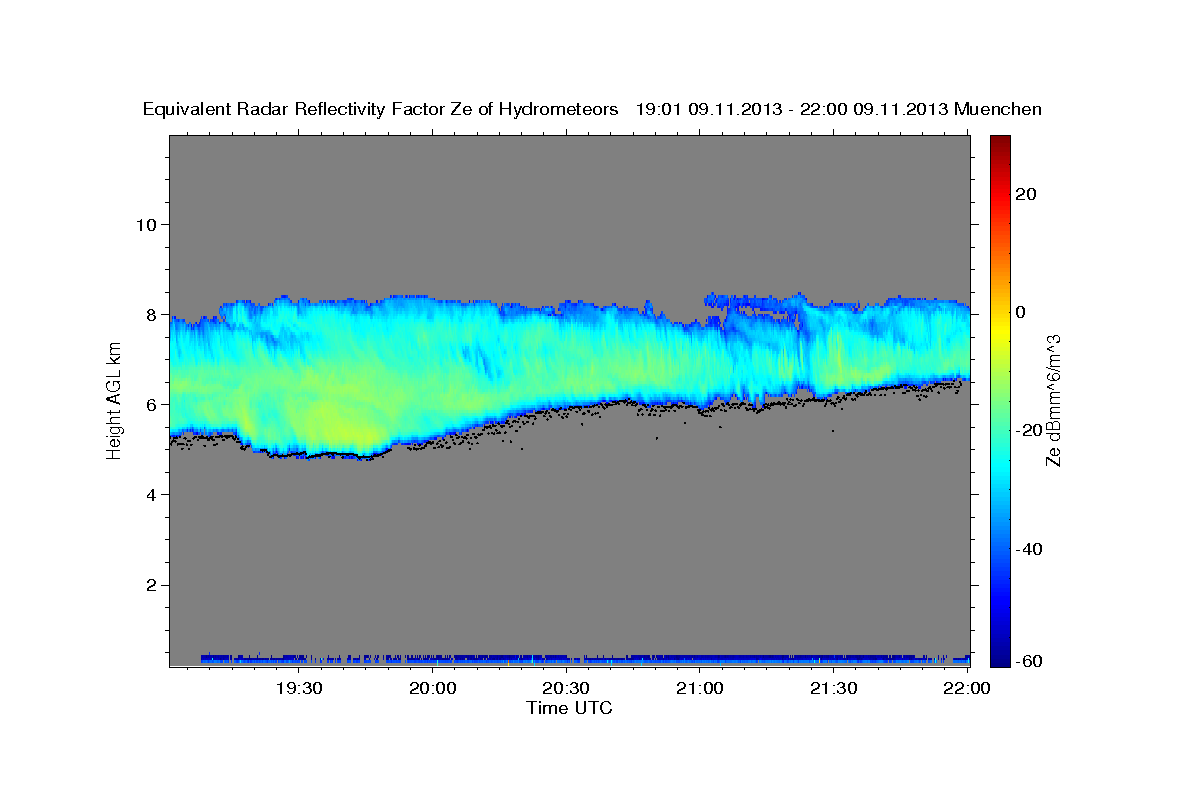Click the height tick label 2
This screenshot has width=1200, height=800.
(153, 585)
